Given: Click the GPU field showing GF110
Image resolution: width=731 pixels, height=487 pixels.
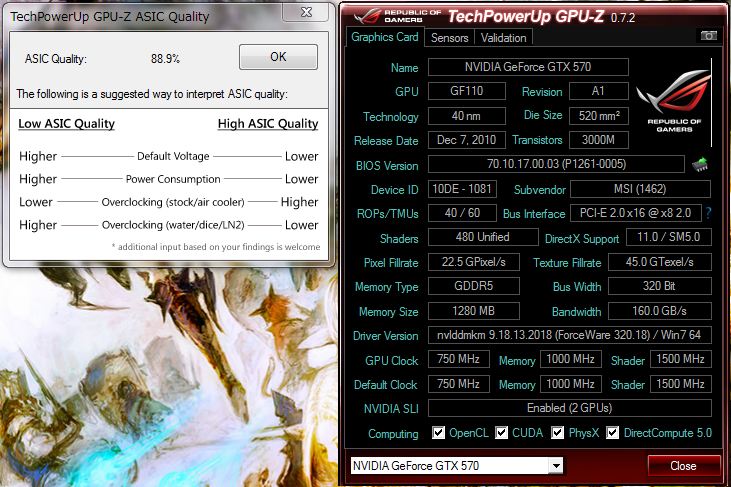Looking at the screenshot, I should [467, 91].
